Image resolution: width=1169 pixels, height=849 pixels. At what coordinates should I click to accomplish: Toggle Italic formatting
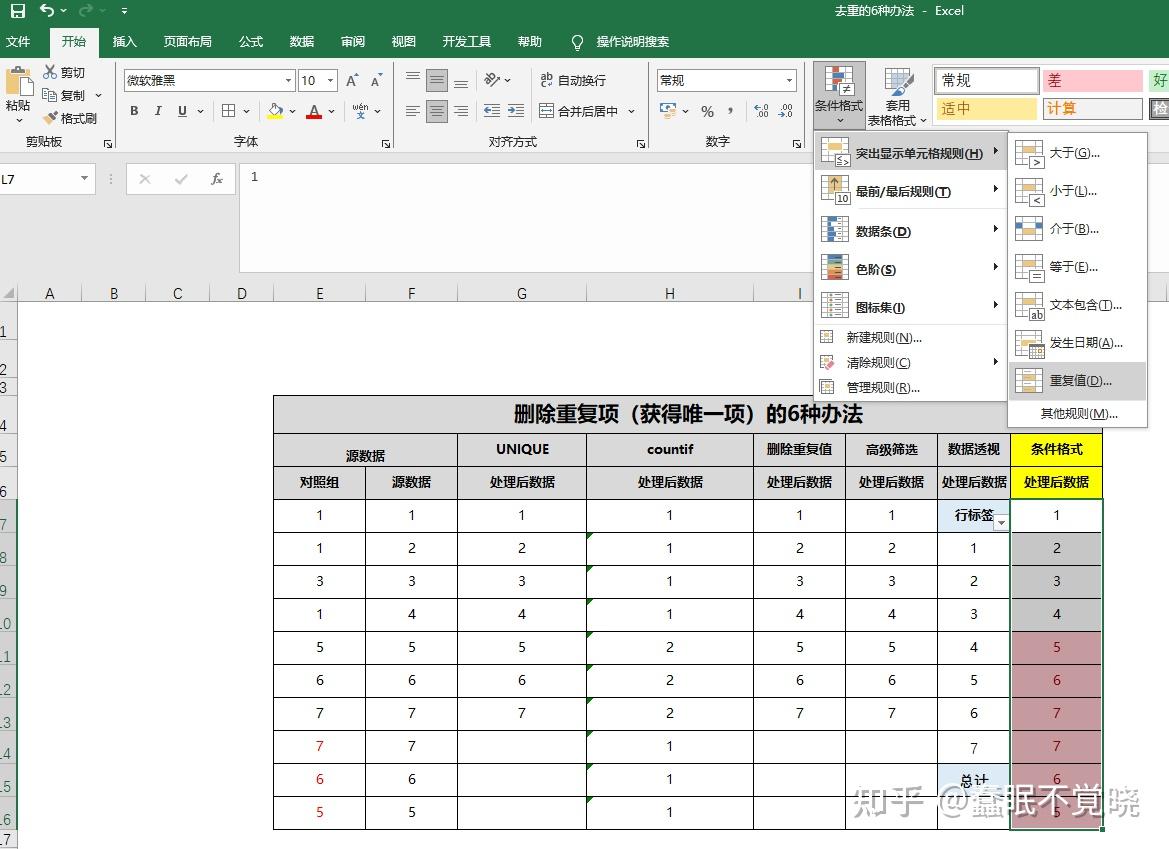pos(158,111)
